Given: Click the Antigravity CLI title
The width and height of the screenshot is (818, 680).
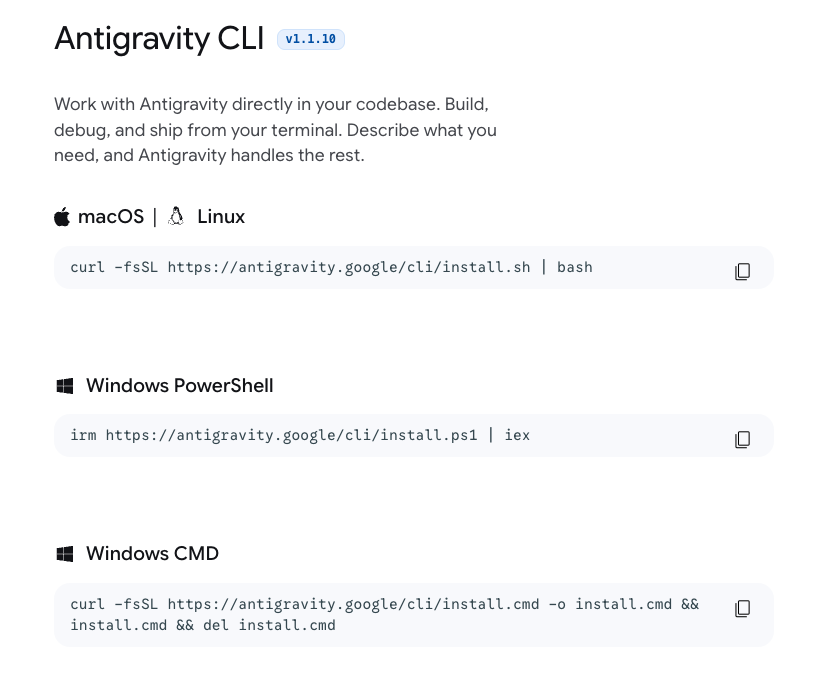Looking at the screenshot, I should point(159,39).
